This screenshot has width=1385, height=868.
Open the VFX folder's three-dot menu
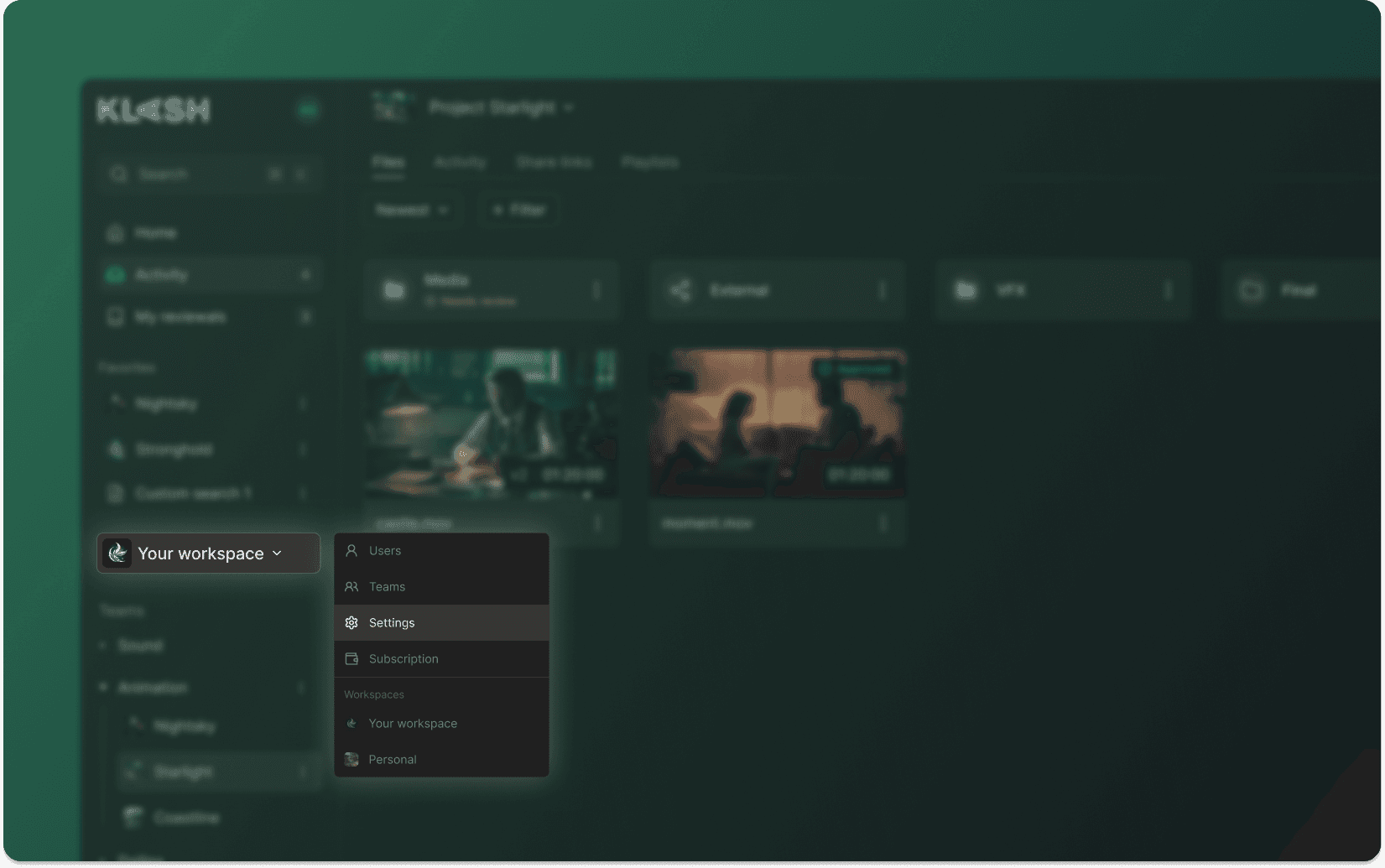point(1168,290)
